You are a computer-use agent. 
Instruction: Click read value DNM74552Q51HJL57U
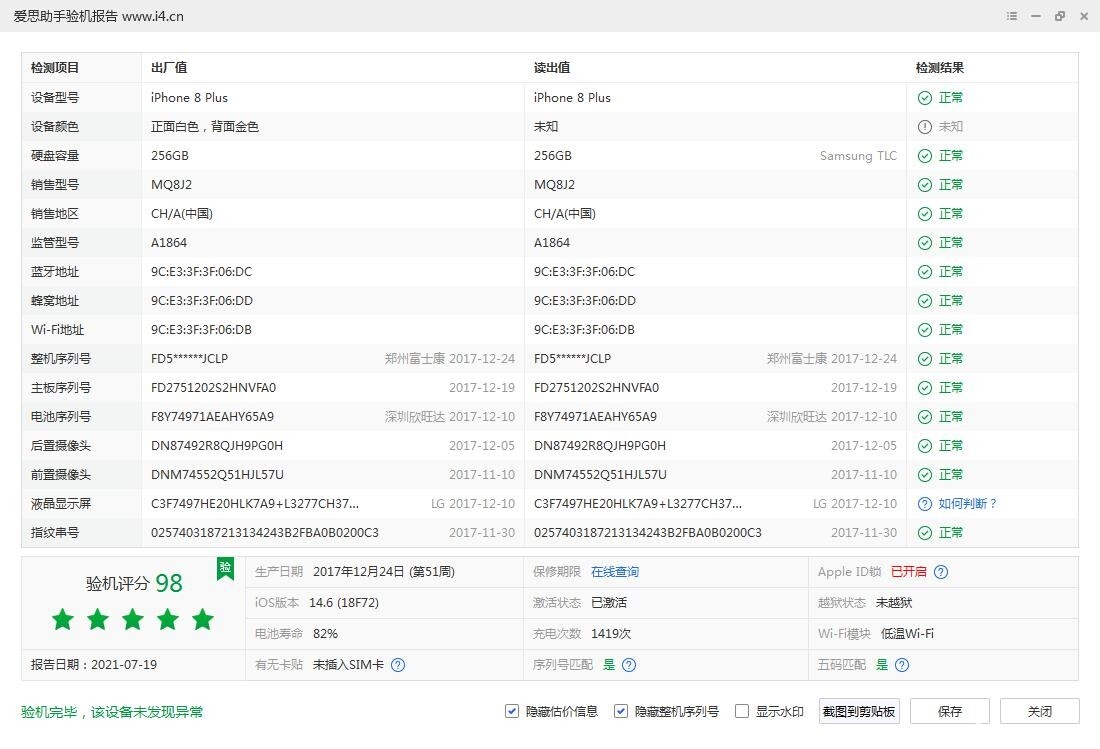coord(600,475)
